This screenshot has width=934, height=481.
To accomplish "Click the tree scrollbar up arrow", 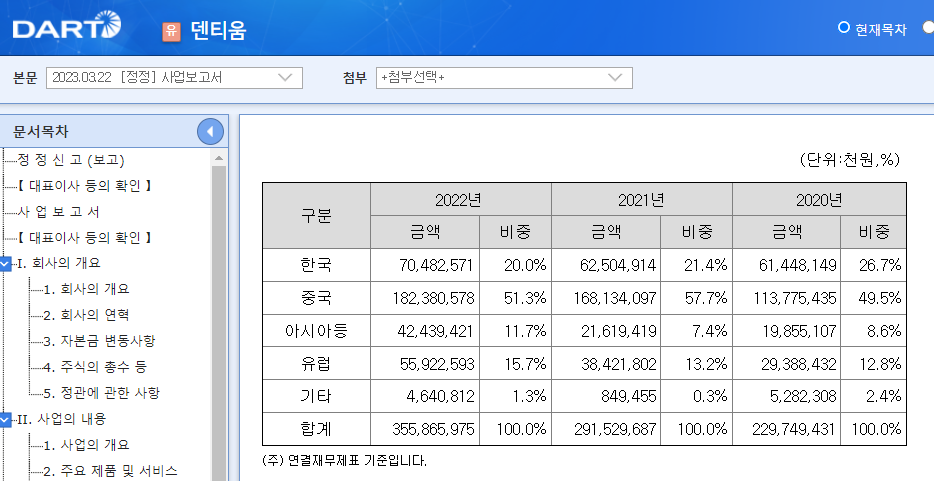I will pos(219,158).
